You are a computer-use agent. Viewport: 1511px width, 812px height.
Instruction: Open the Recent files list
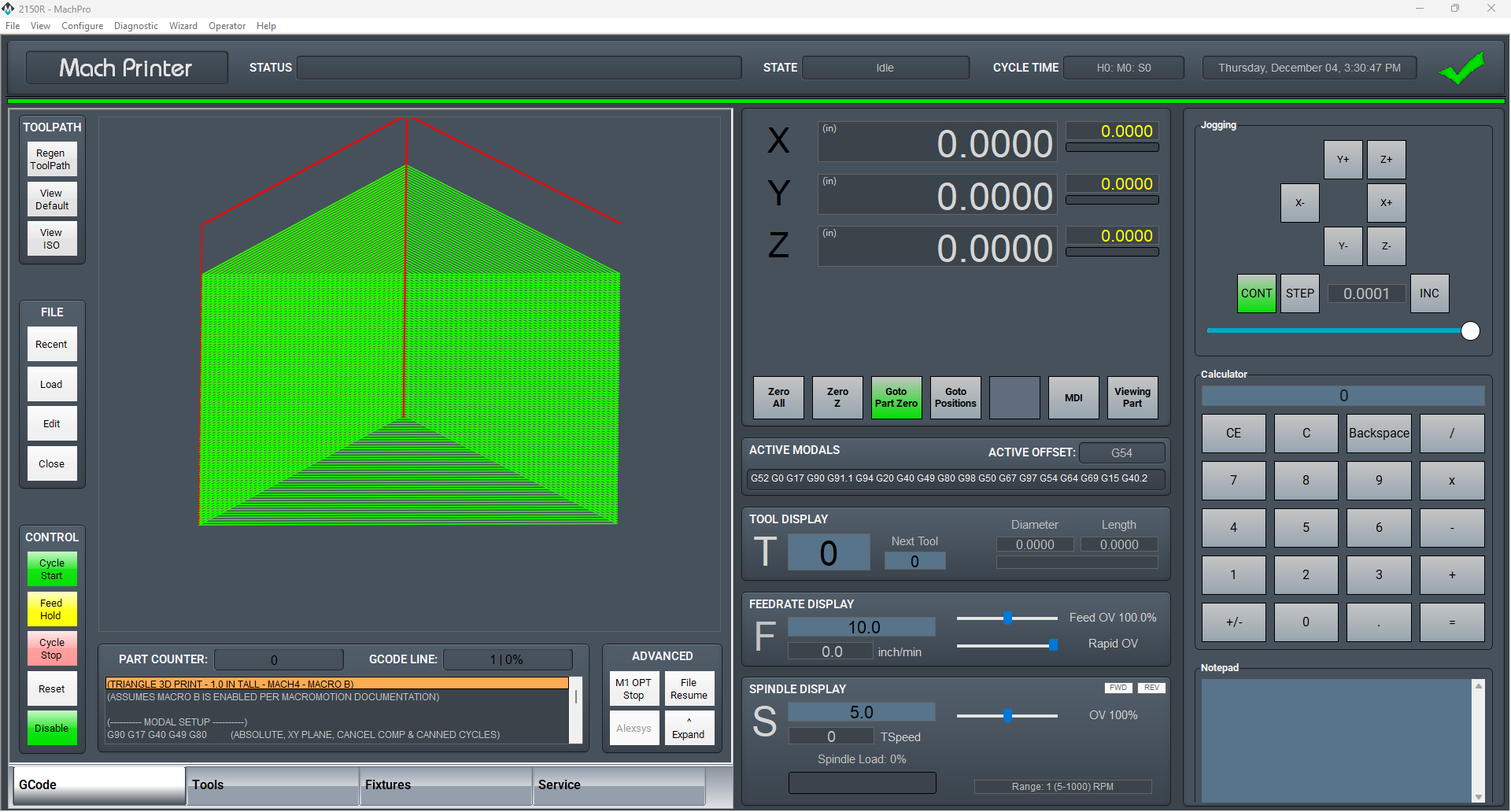52,345
